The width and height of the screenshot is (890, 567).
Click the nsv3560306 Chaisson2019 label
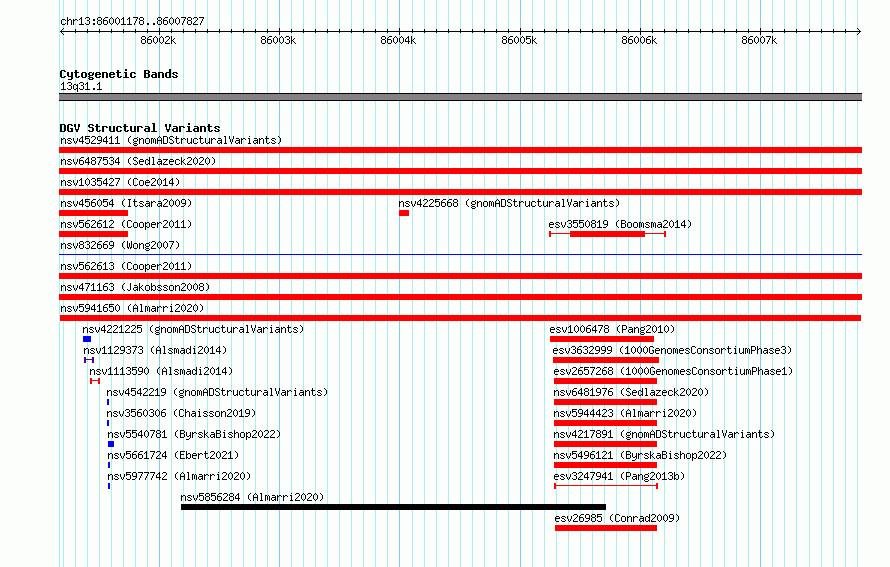pos(182,413)
